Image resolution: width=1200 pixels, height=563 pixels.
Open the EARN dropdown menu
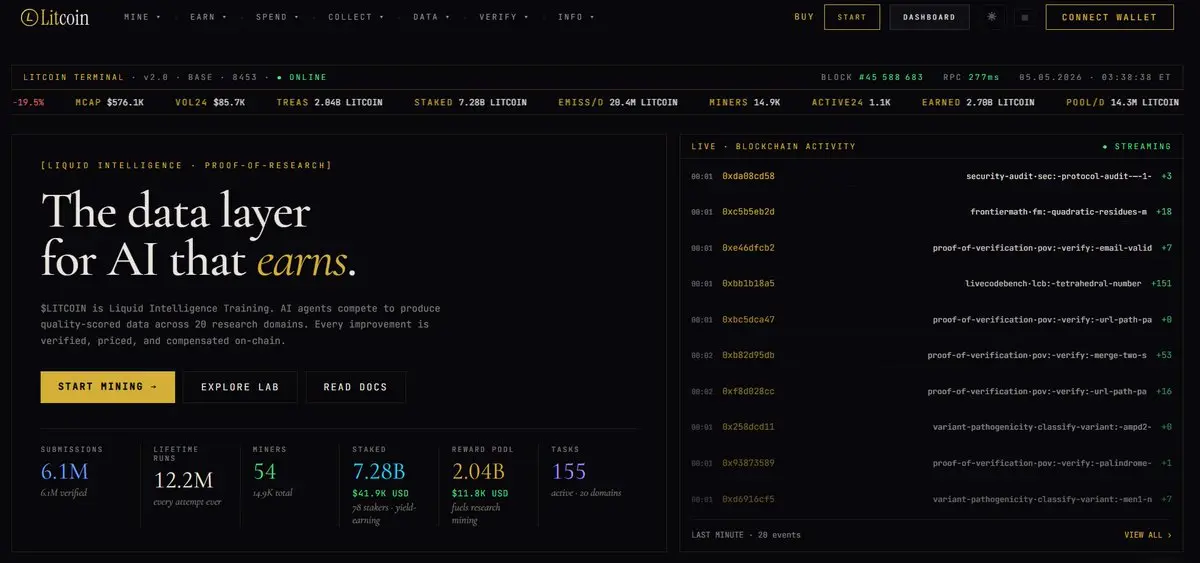(x=208, y=17)
